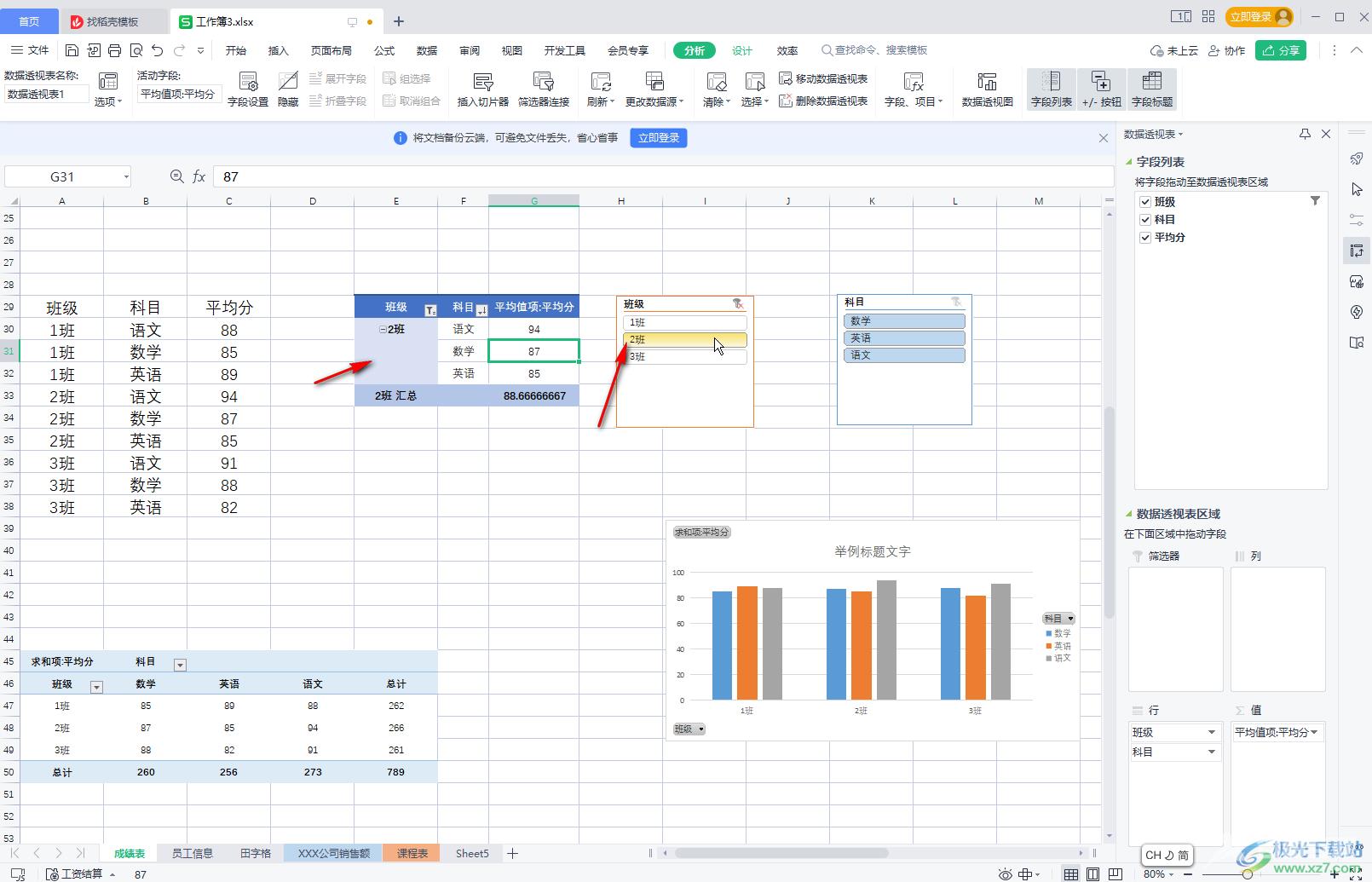The height and width of the screenshot is (882, 1372).
Task: Click the save file icon
Action: coord(72,50)
